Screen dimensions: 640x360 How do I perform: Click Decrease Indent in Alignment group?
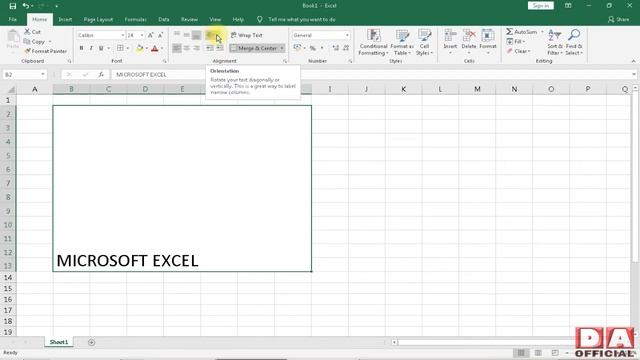(209, 48)
